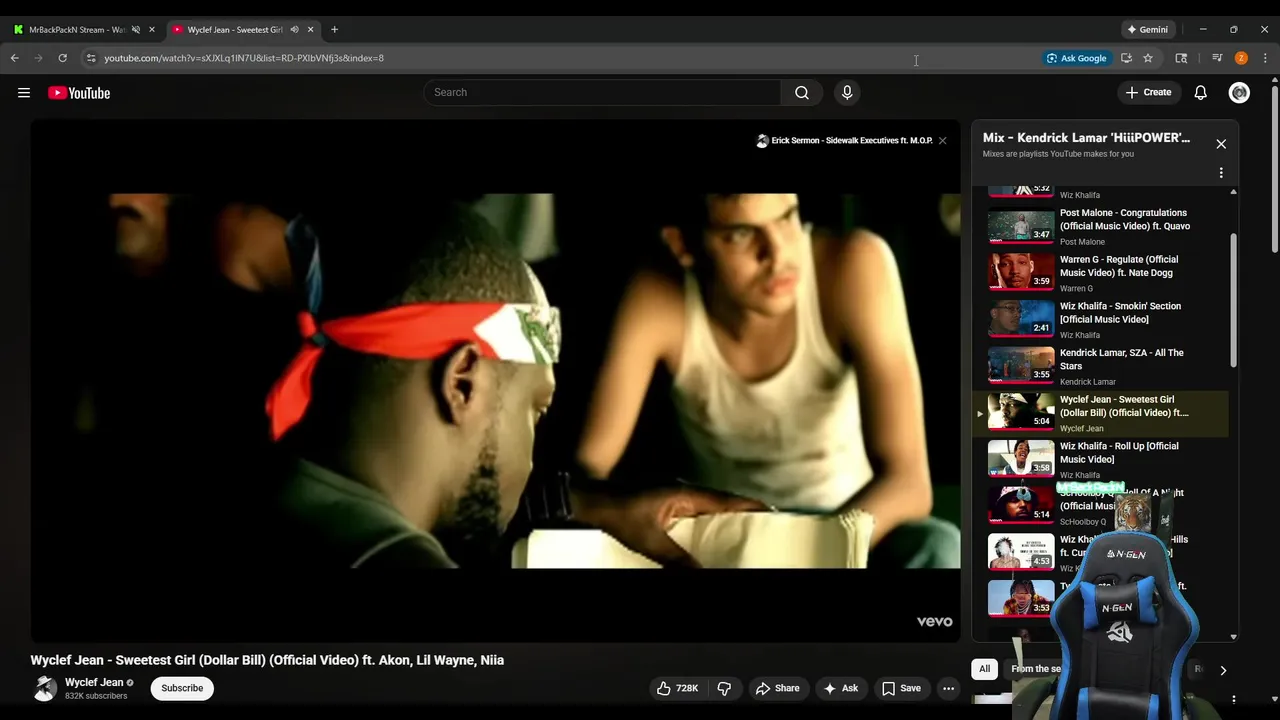The height and width of the screenshot is (720, 1280).
Task: Click the Mix playlist scrollbar
Action: point(1233,300)
